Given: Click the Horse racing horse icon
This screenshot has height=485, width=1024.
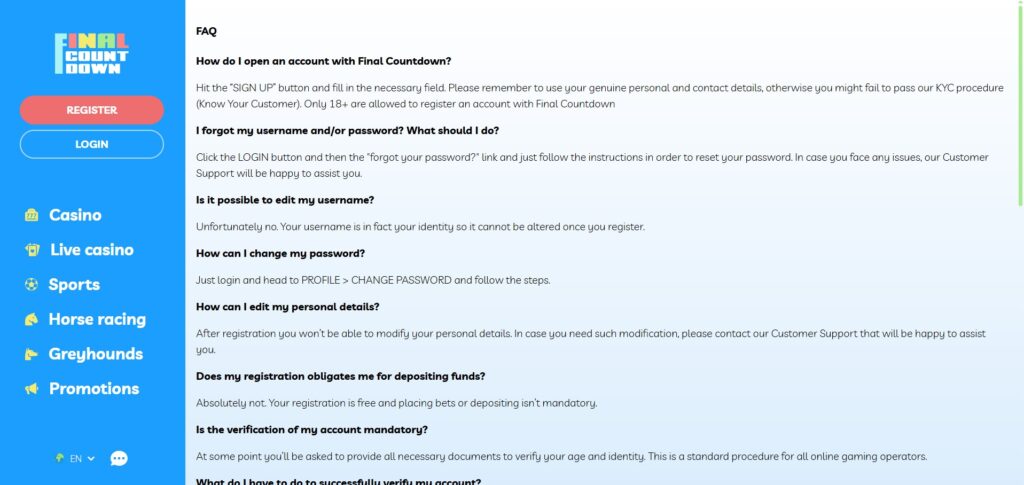Looking at the screenshot, I should click(31, 320).
